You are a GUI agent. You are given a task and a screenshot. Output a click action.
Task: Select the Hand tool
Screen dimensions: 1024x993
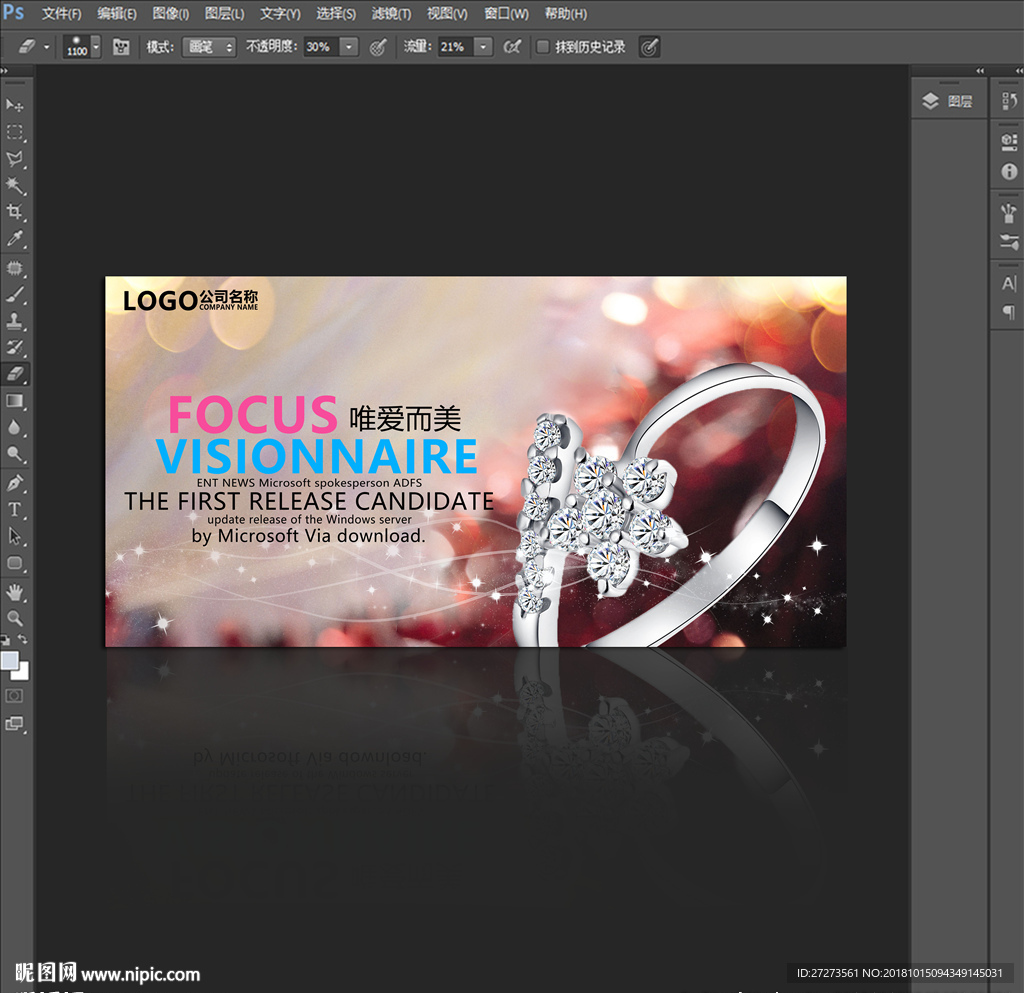15,591
